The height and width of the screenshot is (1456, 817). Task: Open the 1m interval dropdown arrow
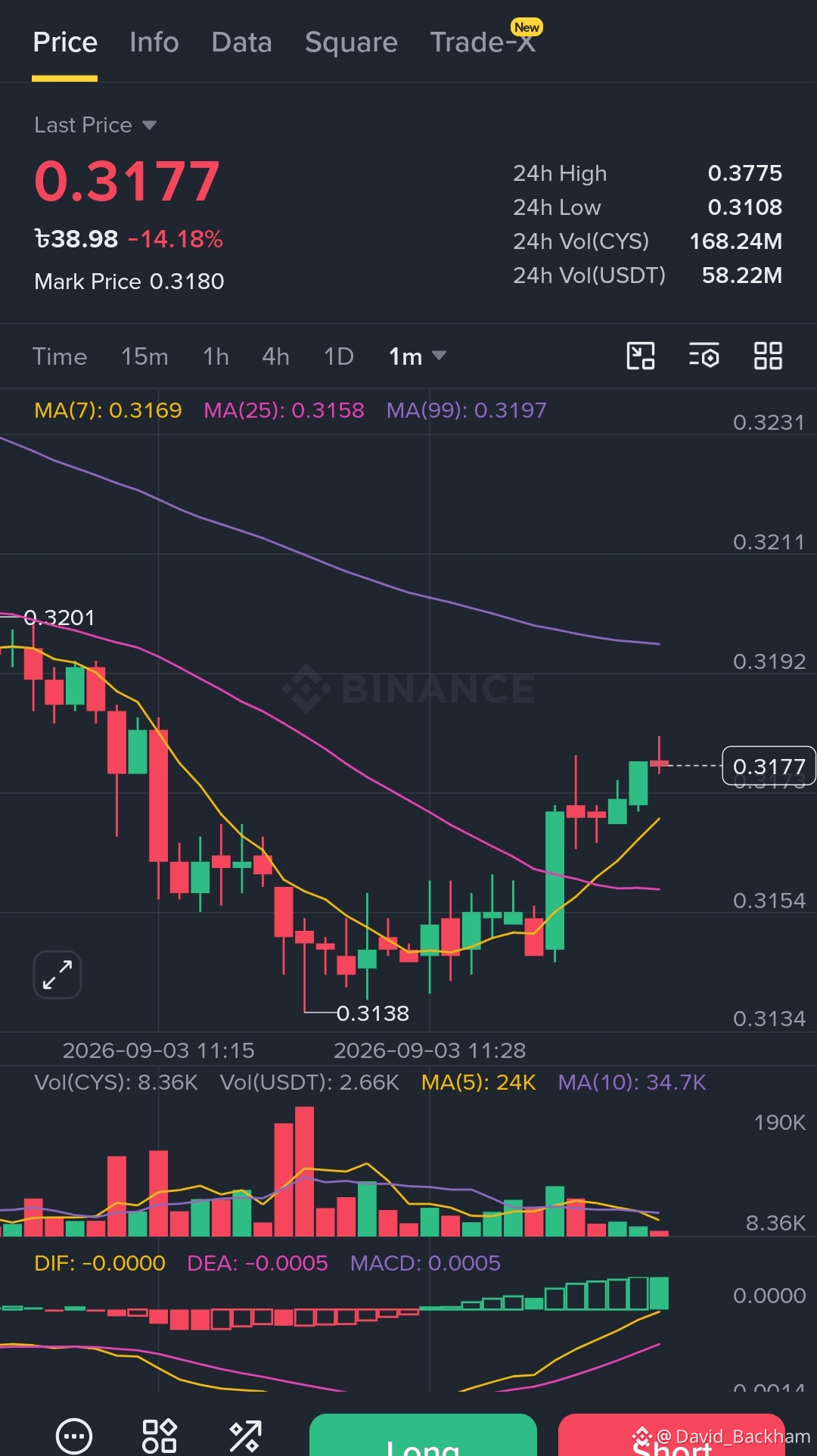tap(439, 355)
